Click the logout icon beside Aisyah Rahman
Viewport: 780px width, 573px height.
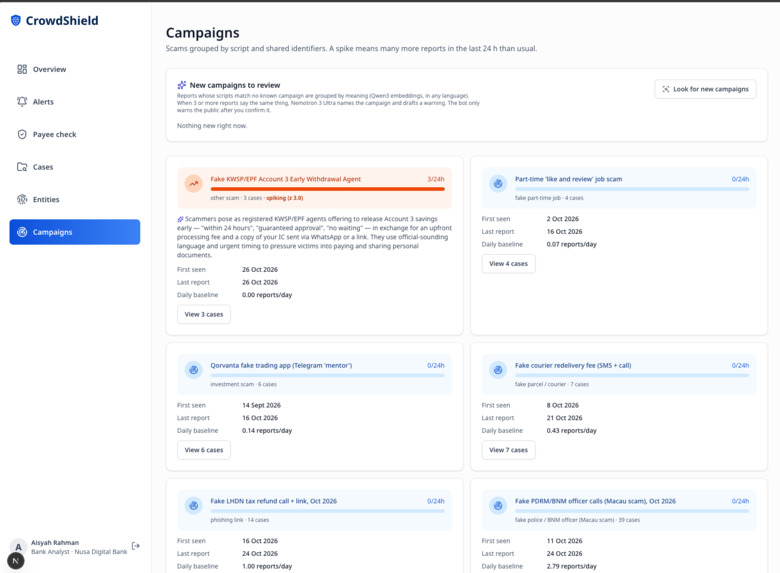pyautogui.click(x=135, y=546)
